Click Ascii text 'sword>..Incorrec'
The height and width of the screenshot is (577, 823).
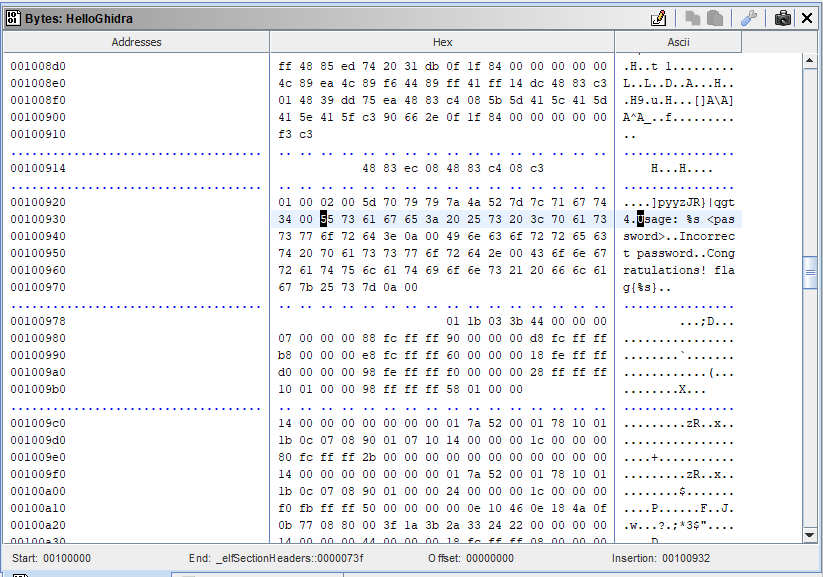(679, 236)
